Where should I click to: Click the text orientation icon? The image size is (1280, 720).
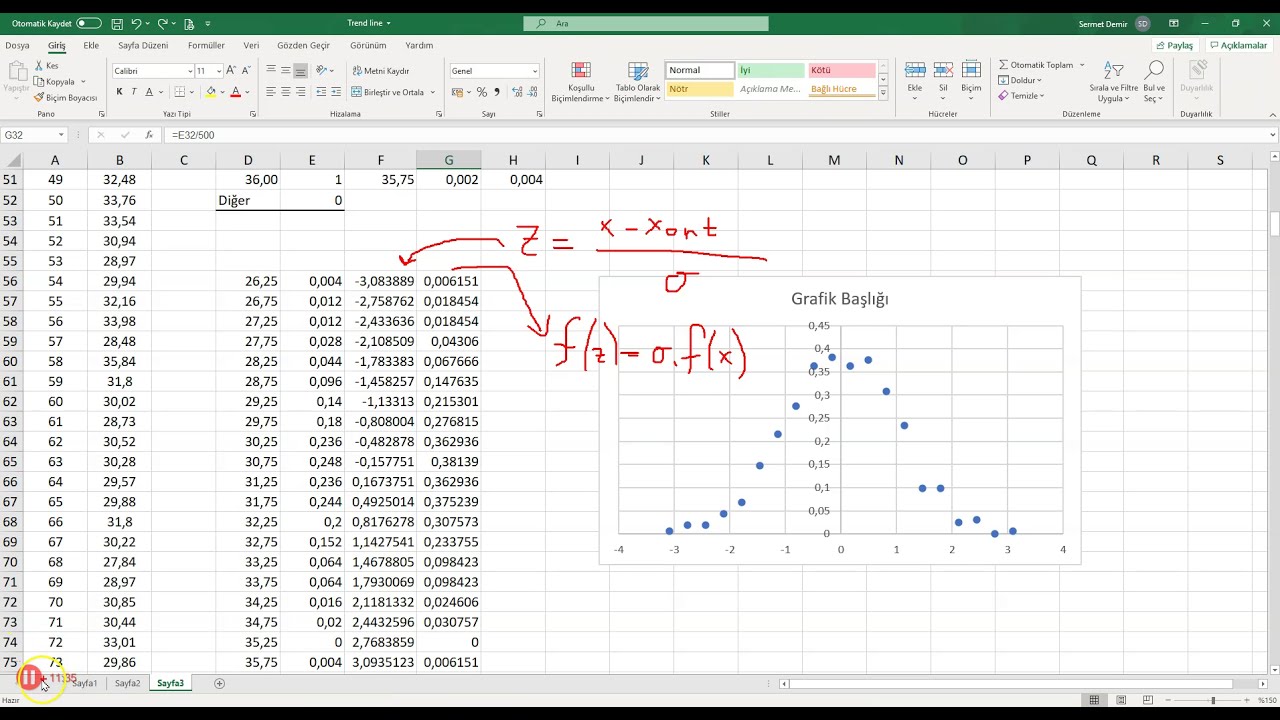(322, 71)
